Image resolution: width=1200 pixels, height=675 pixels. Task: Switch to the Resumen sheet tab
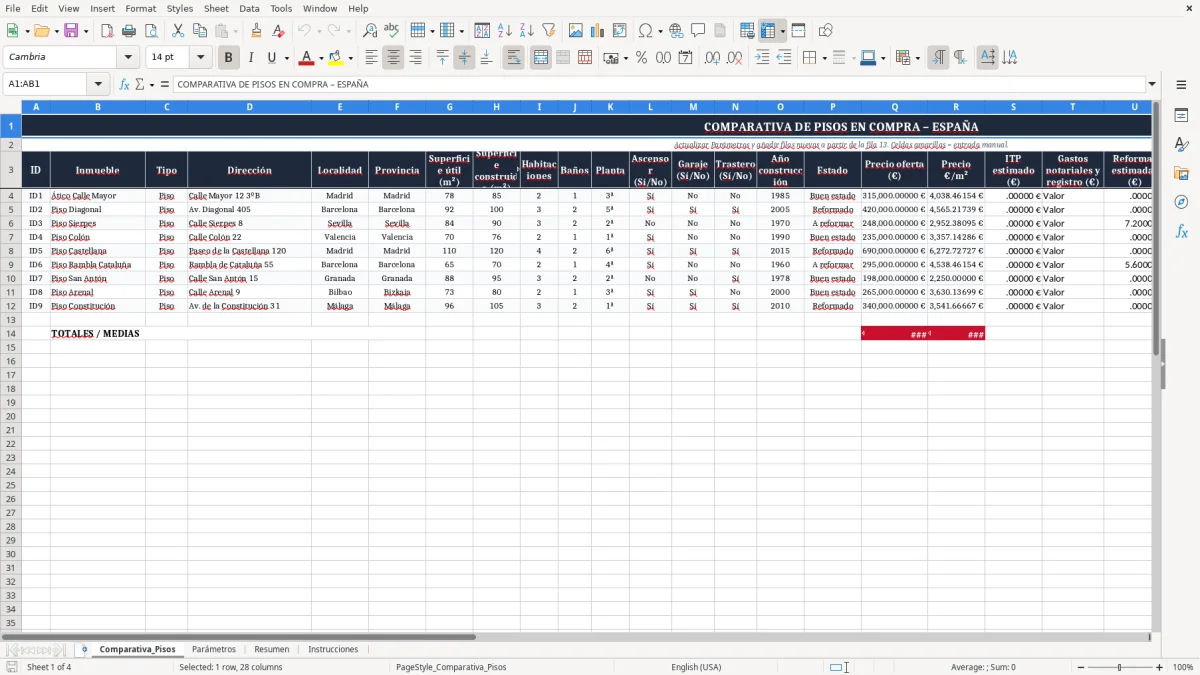(271, 649)
